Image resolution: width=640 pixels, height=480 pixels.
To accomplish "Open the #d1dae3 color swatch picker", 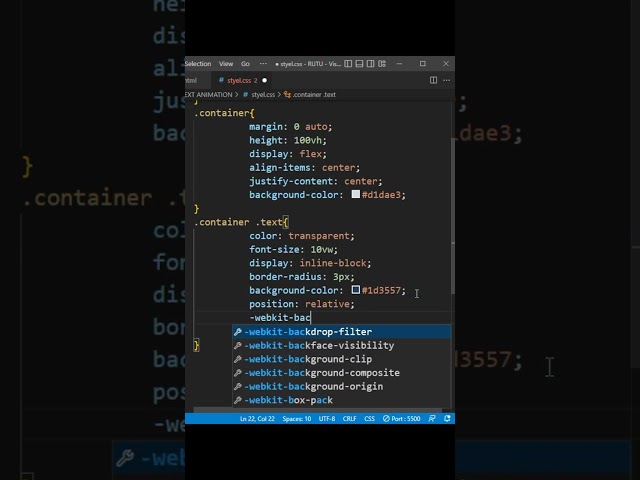I will click(356, 194).
